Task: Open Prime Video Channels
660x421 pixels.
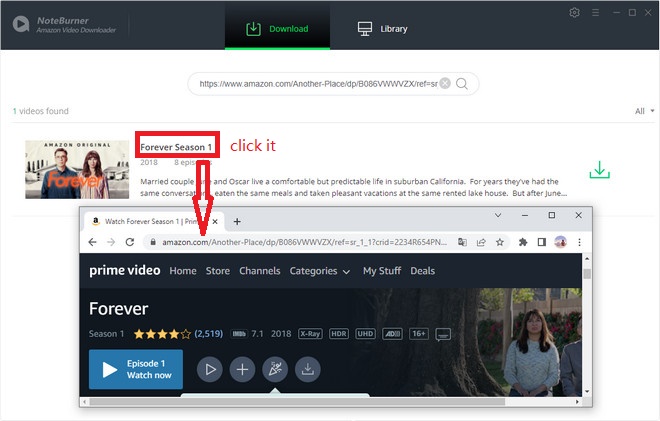Action: pyautogui.click(x=259, y=271)
